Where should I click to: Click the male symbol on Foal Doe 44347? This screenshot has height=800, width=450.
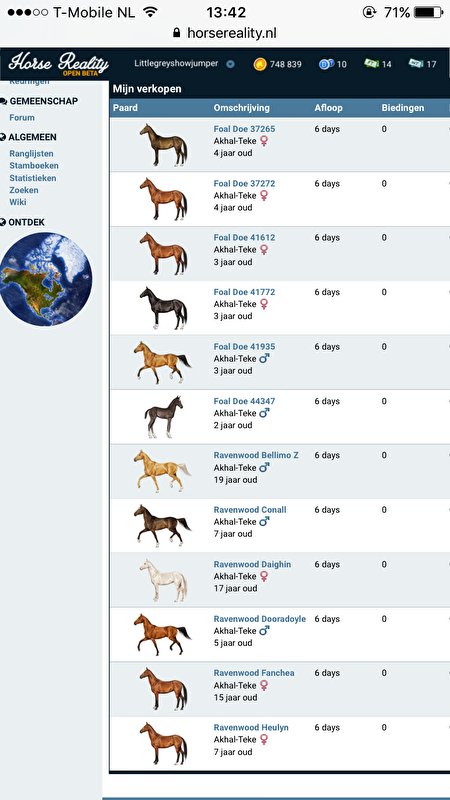click(265, 413)
